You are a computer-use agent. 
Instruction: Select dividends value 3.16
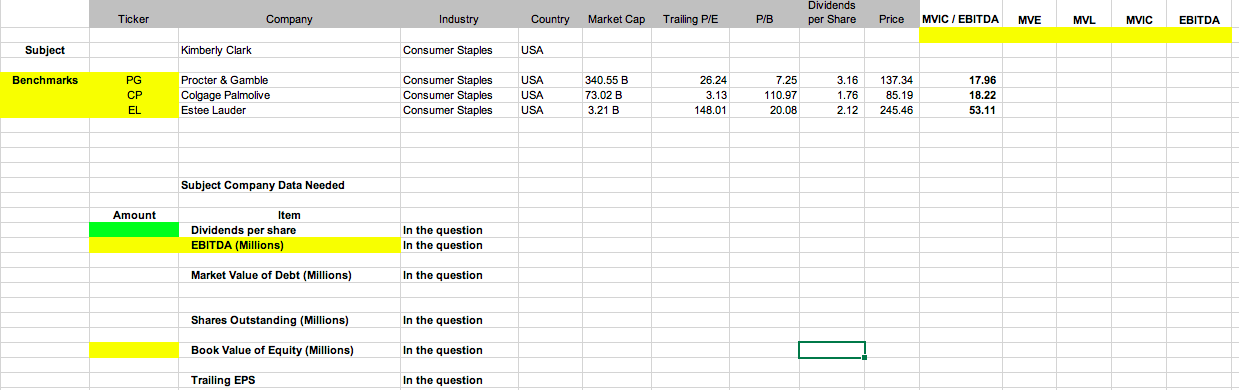[x=832, y=80]
